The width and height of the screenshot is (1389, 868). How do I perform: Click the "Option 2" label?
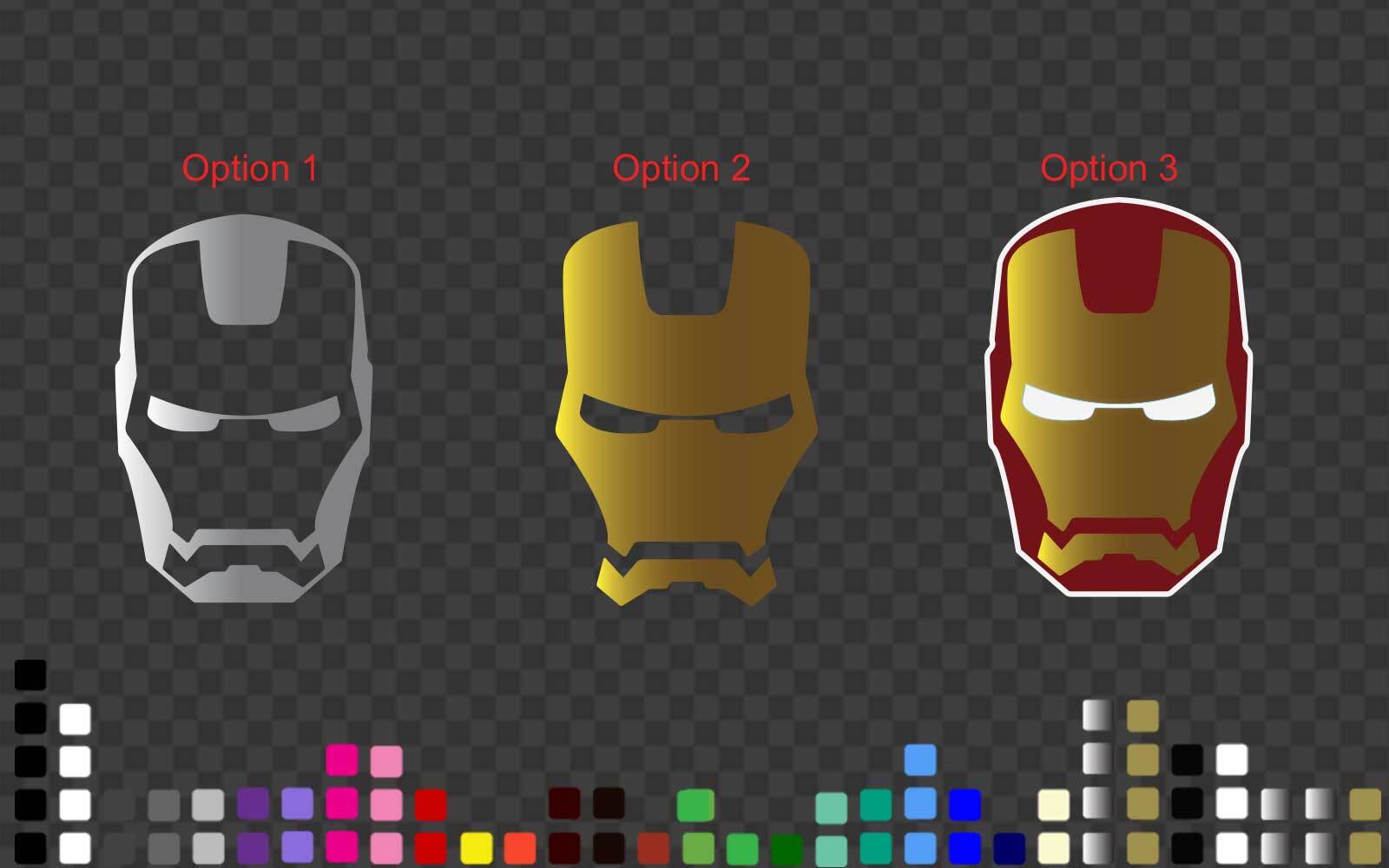point(681,168)
